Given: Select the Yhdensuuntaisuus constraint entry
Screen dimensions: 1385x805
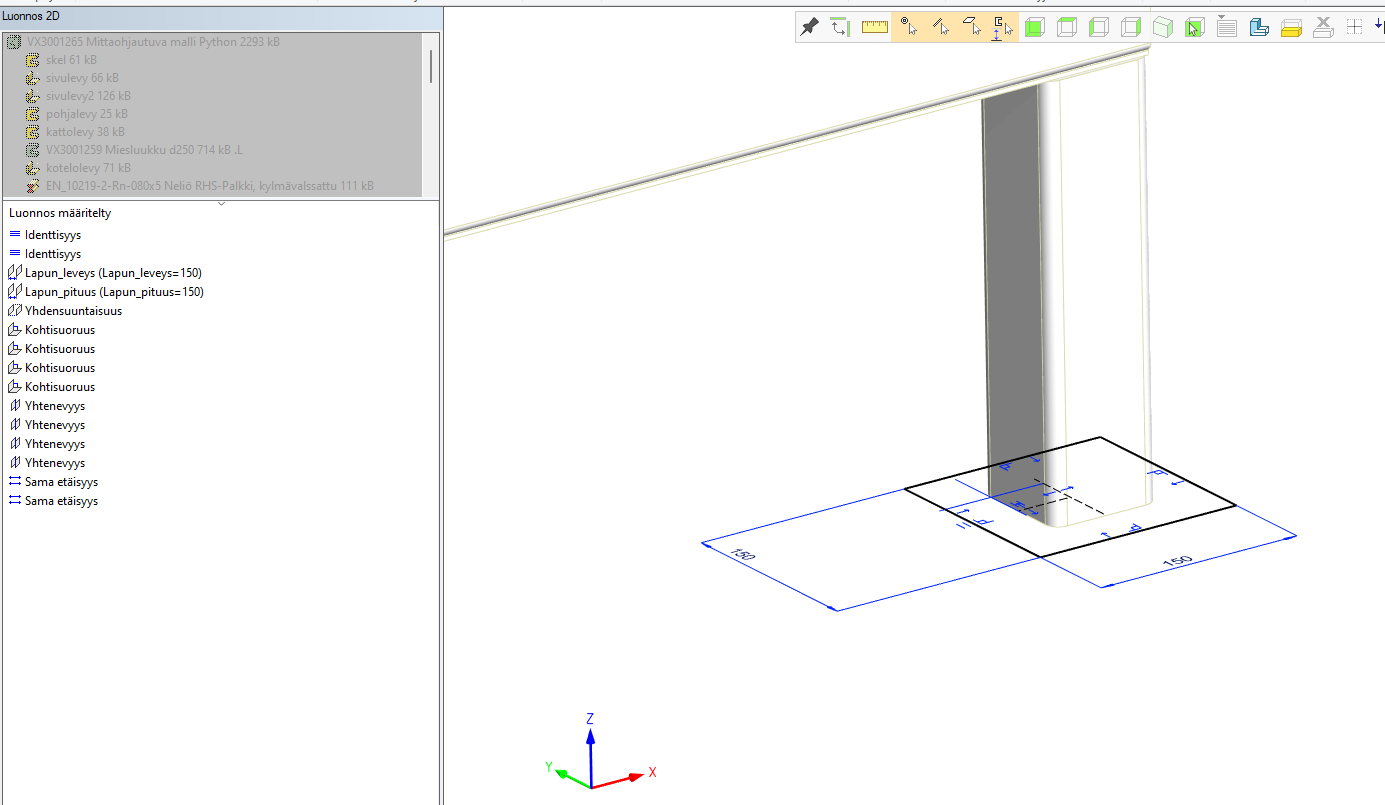Looking at the screenshot, I should click(73, 311).
